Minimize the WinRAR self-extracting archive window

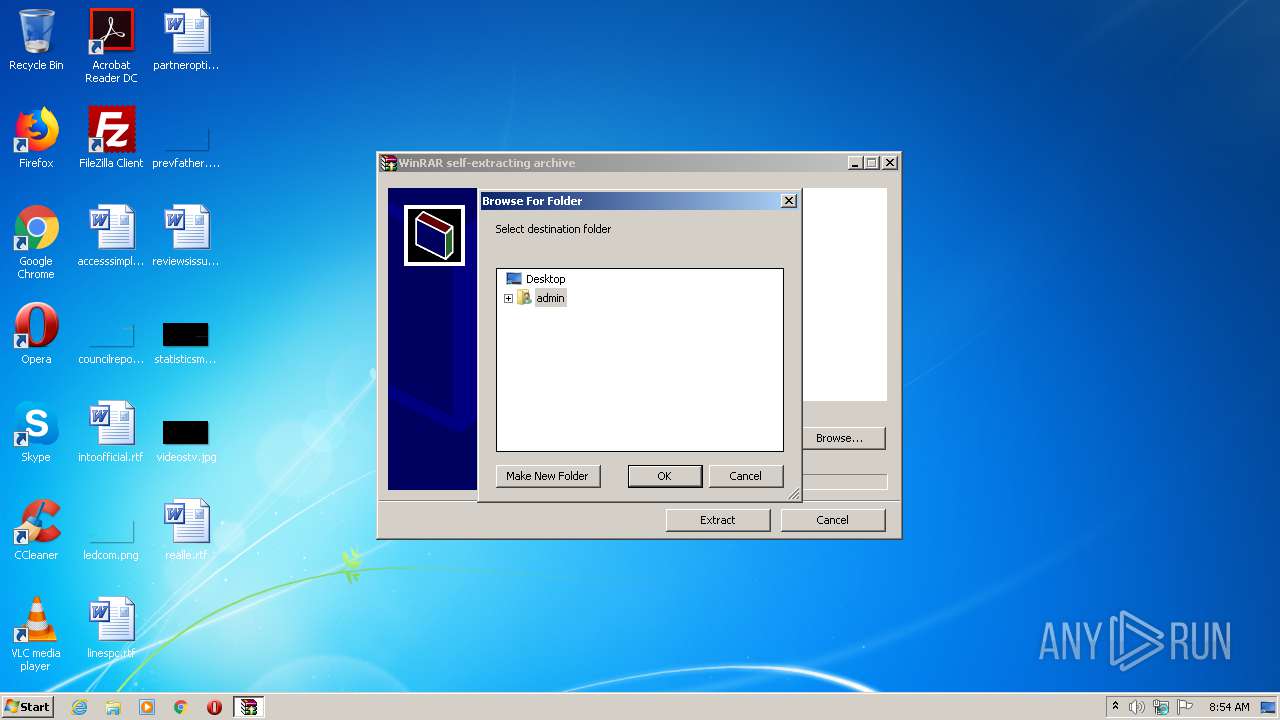pos(855,163)
